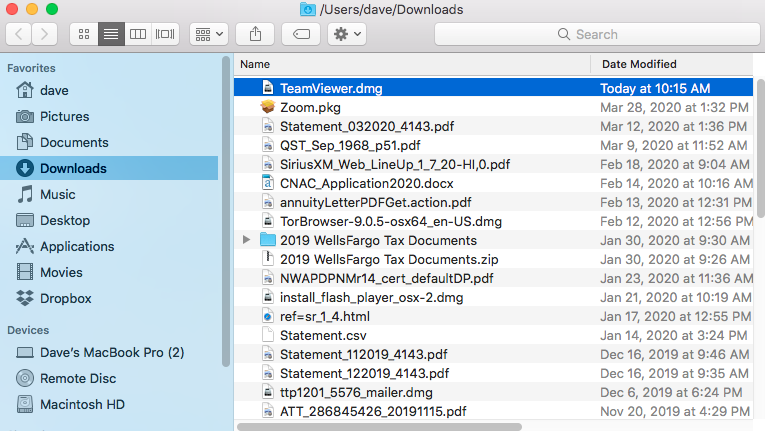This screenshot has width=765, height=431.
Task: Go forward with the right arrow button
Action: click(x=44, y=34)
